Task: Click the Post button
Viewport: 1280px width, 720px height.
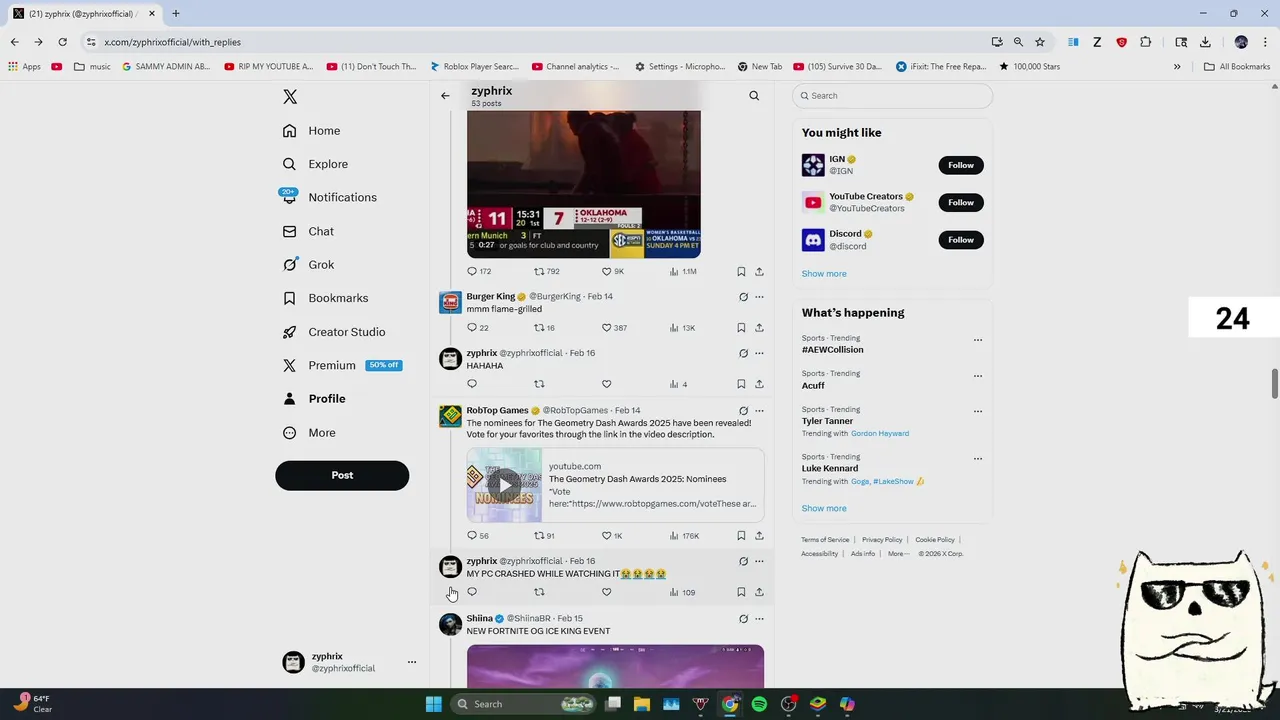Action: (342, 475)
